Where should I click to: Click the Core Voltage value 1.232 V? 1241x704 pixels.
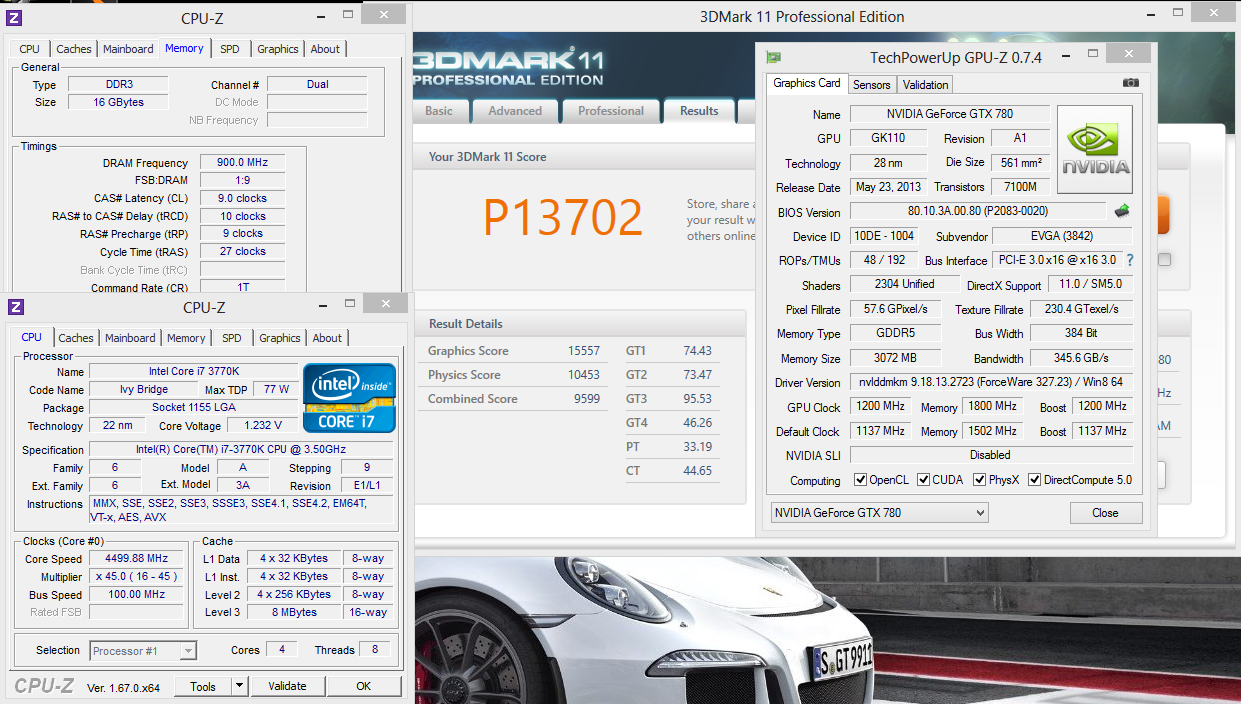click(x=263, y=425)
